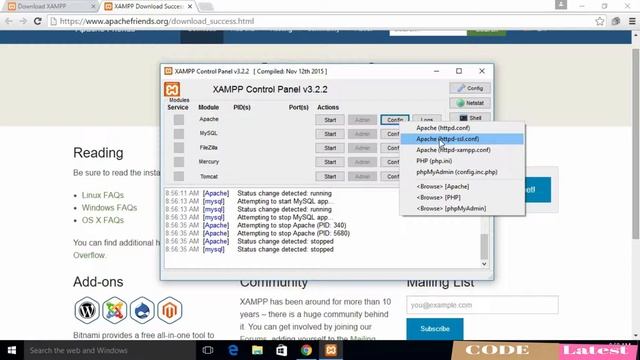This screenshot has width=640, height=360.
Task: Select Apache (httpd-ssl.conf) menu entry
Action: point(462,139)
